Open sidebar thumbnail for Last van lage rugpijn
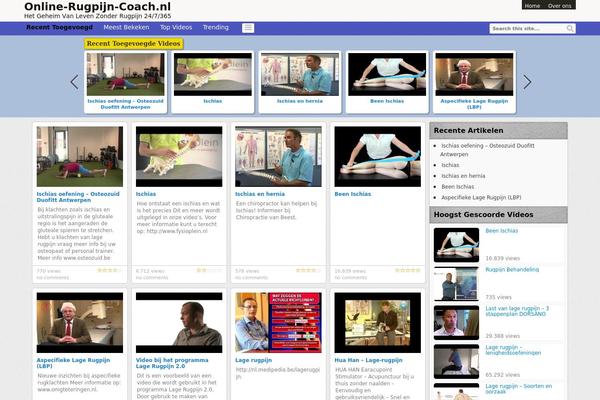600x400 pixels. pos(456,323)
